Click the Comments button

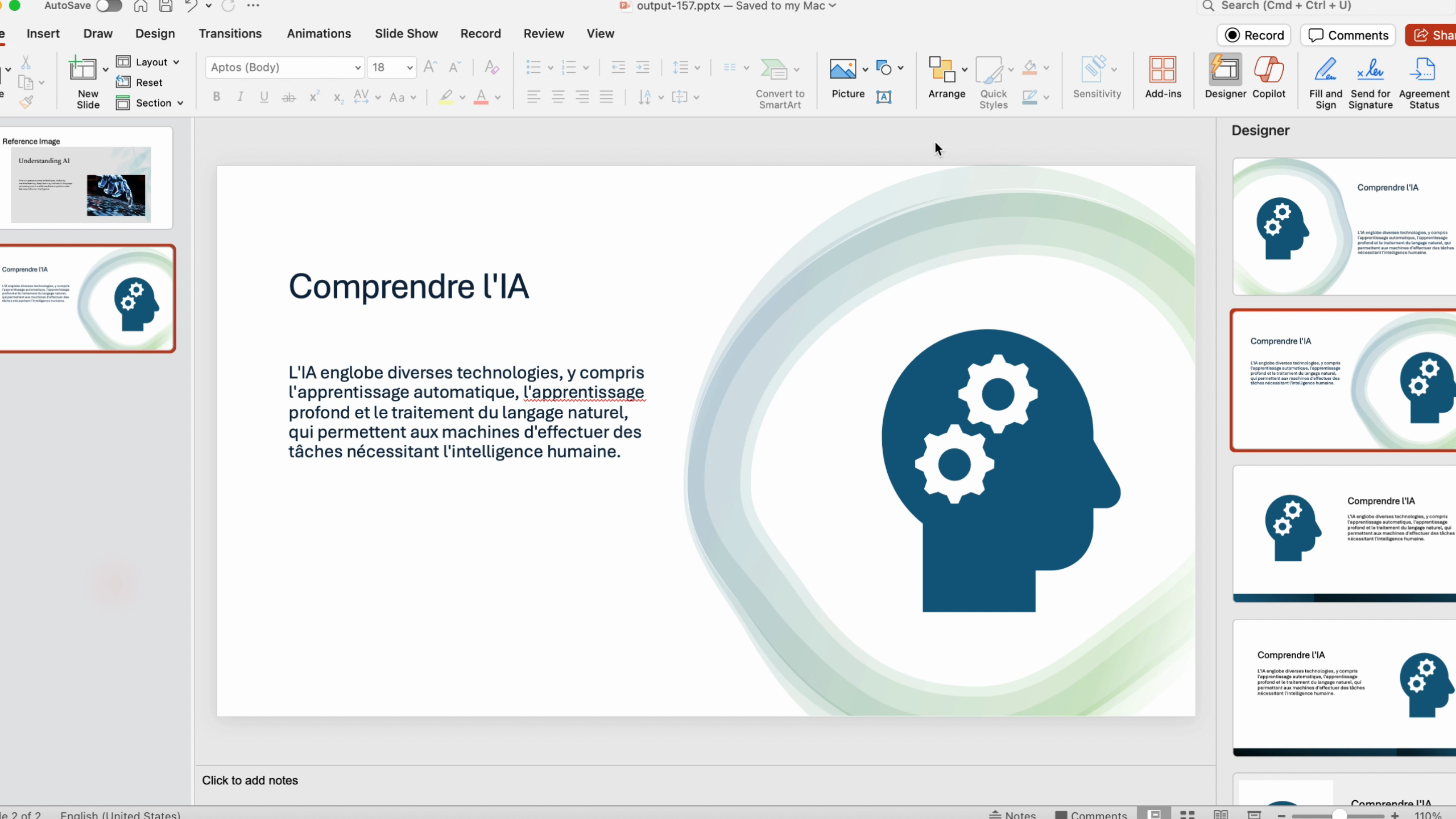pyautogui.click(x=1348, y=35)
